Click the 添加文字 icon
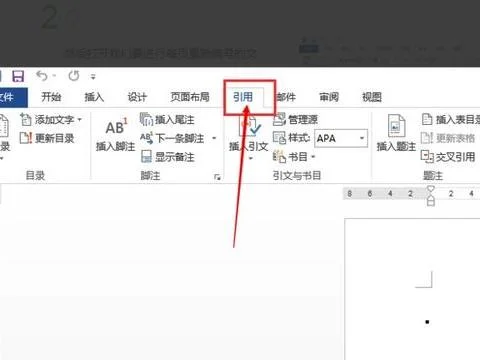 coord(26,119)
